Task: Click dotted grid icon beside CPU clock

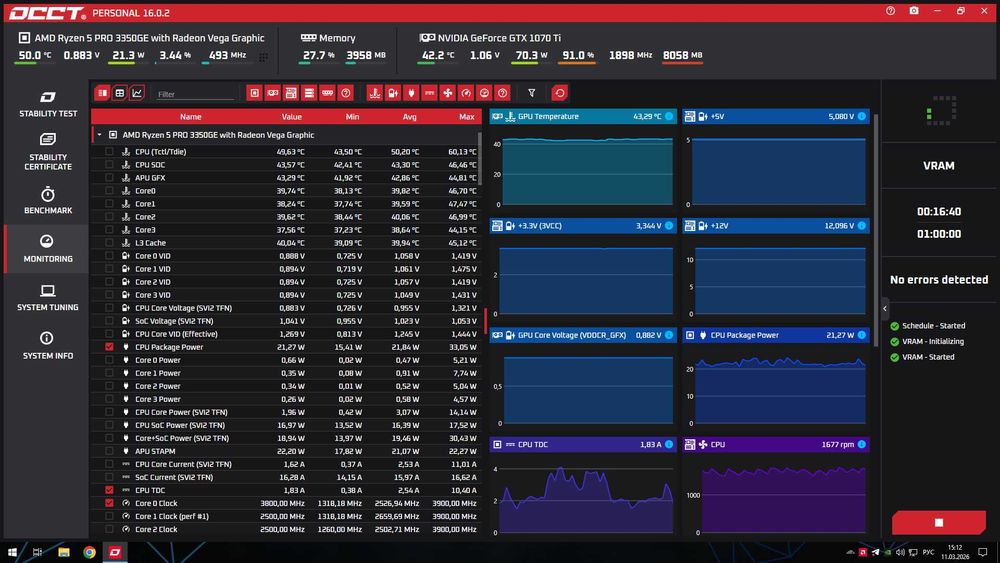Action: tap(263, 57)
